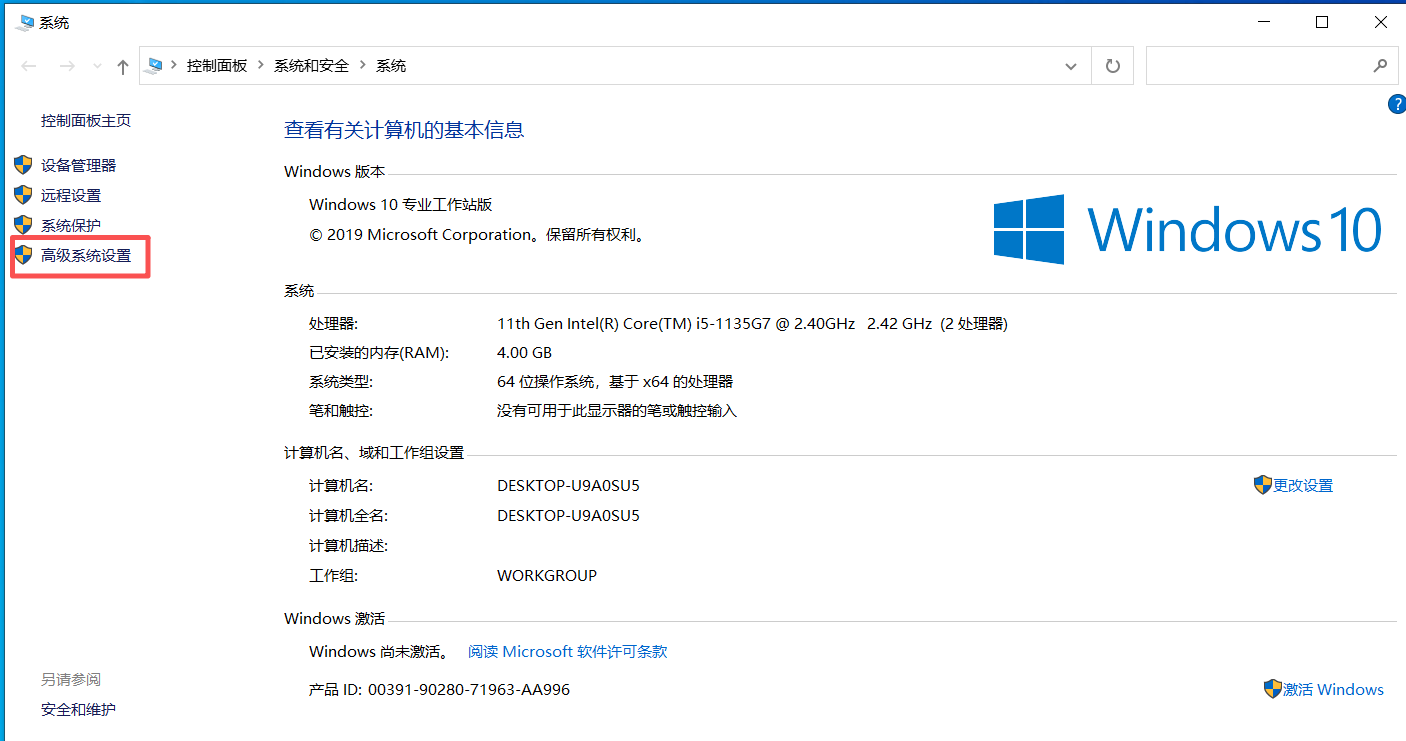
Task: Expand chevron after 控制面板 breadcrumb
Action: point(261,66)
